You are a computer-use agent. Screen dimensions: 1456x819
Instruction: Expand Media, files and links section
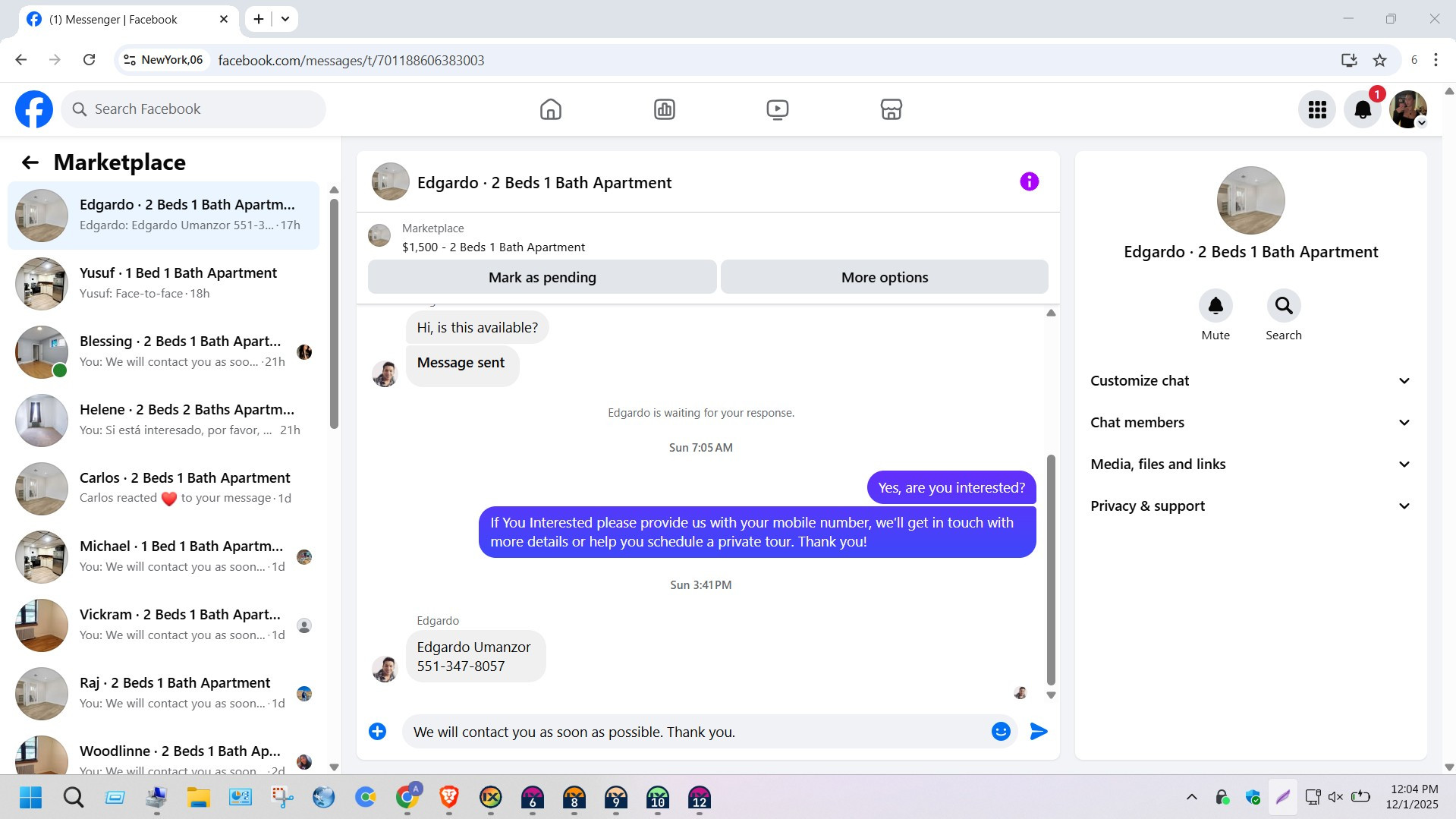coord(1250,465)
